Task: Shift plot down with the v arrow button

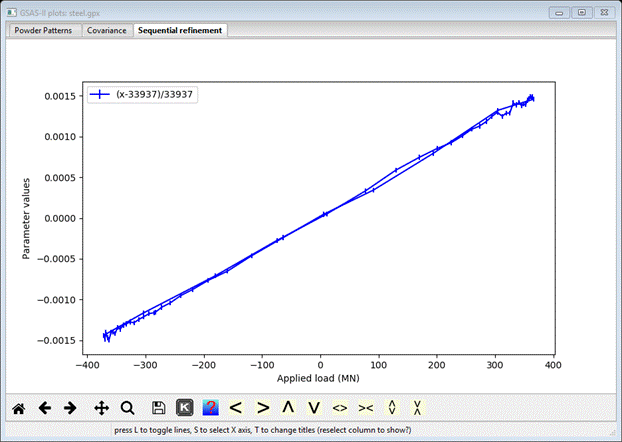Action: tap(314, 408)
